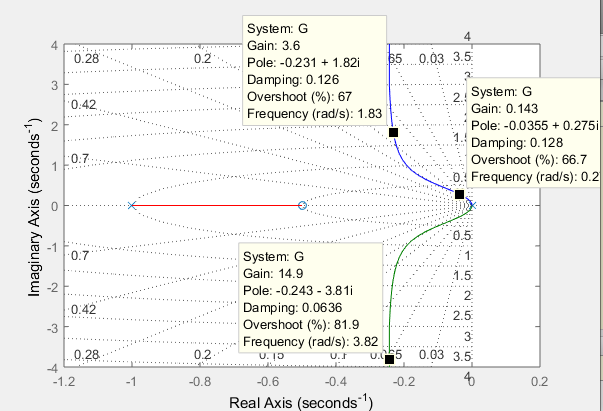
Task: Click the zero circle marker at -0.5
Action: [303, 206]
